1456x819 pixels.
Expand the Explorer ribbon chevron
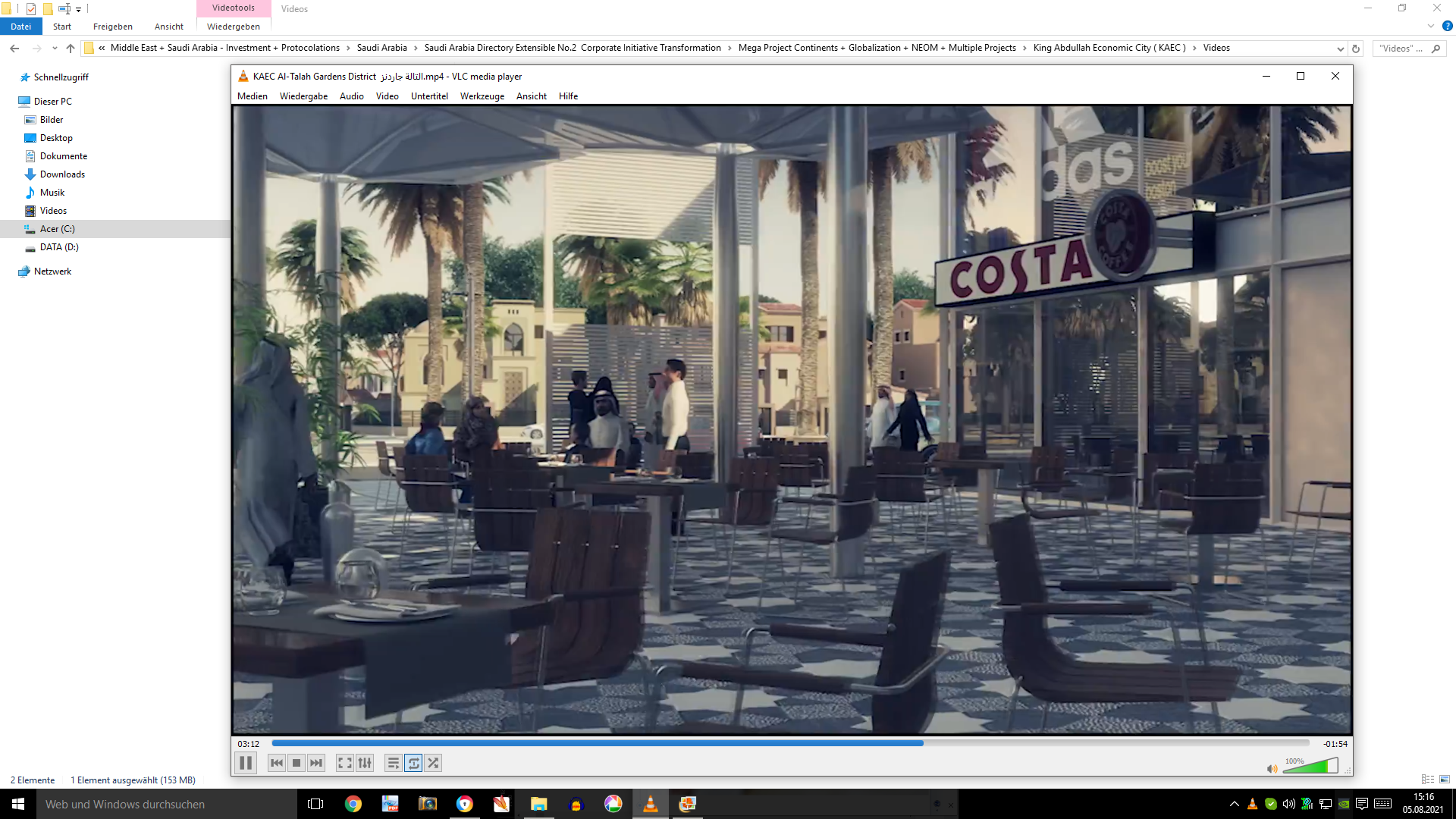tap(1430, 26)
